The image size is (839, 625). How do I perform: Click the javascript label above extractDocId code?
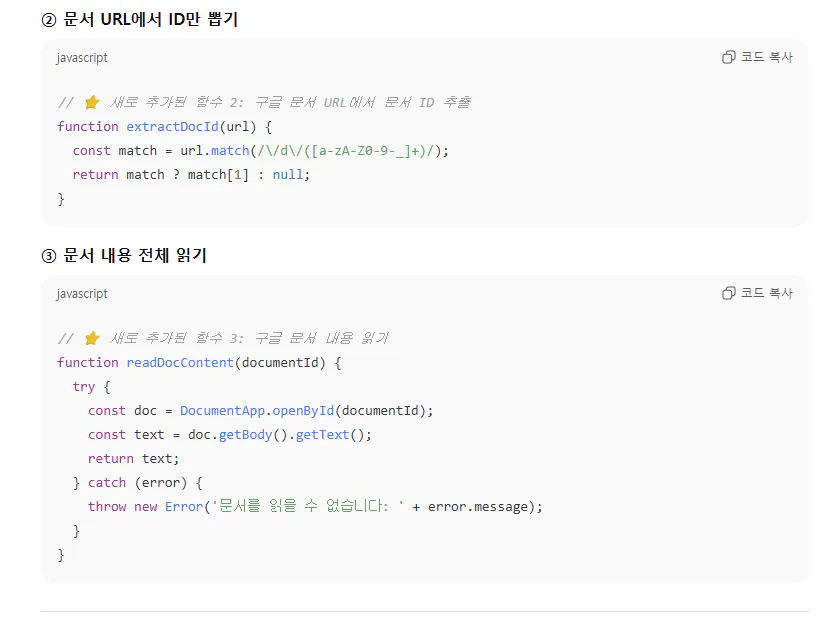(82, 58)
